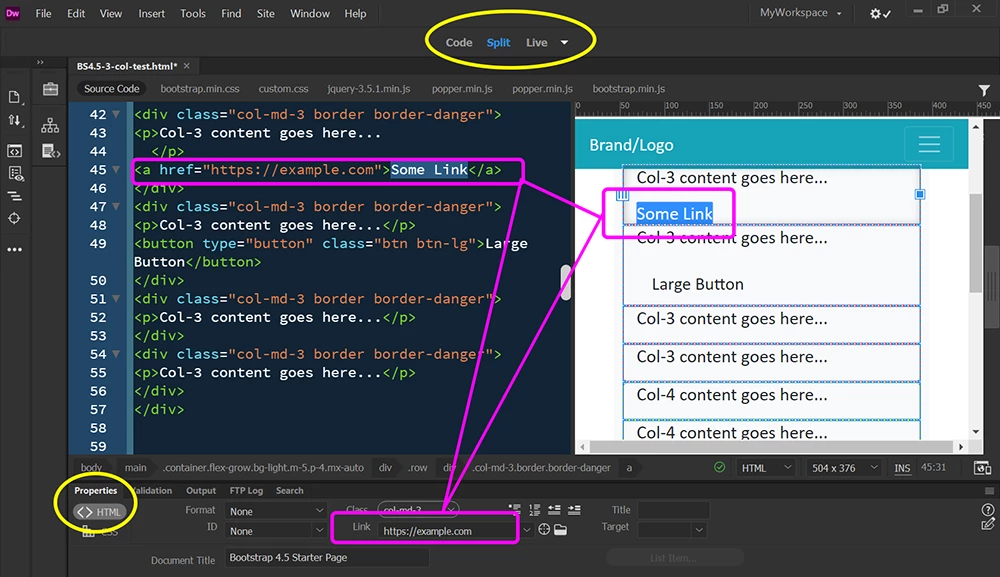The height and width of the screenshot is (577, 1000).
Task: Click the filter related files funnel icon
Action: 984,91
